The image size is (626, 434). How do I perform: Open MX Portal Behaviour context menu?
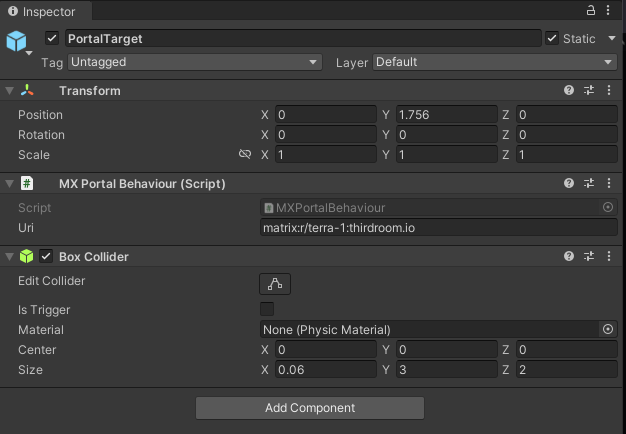607,184
